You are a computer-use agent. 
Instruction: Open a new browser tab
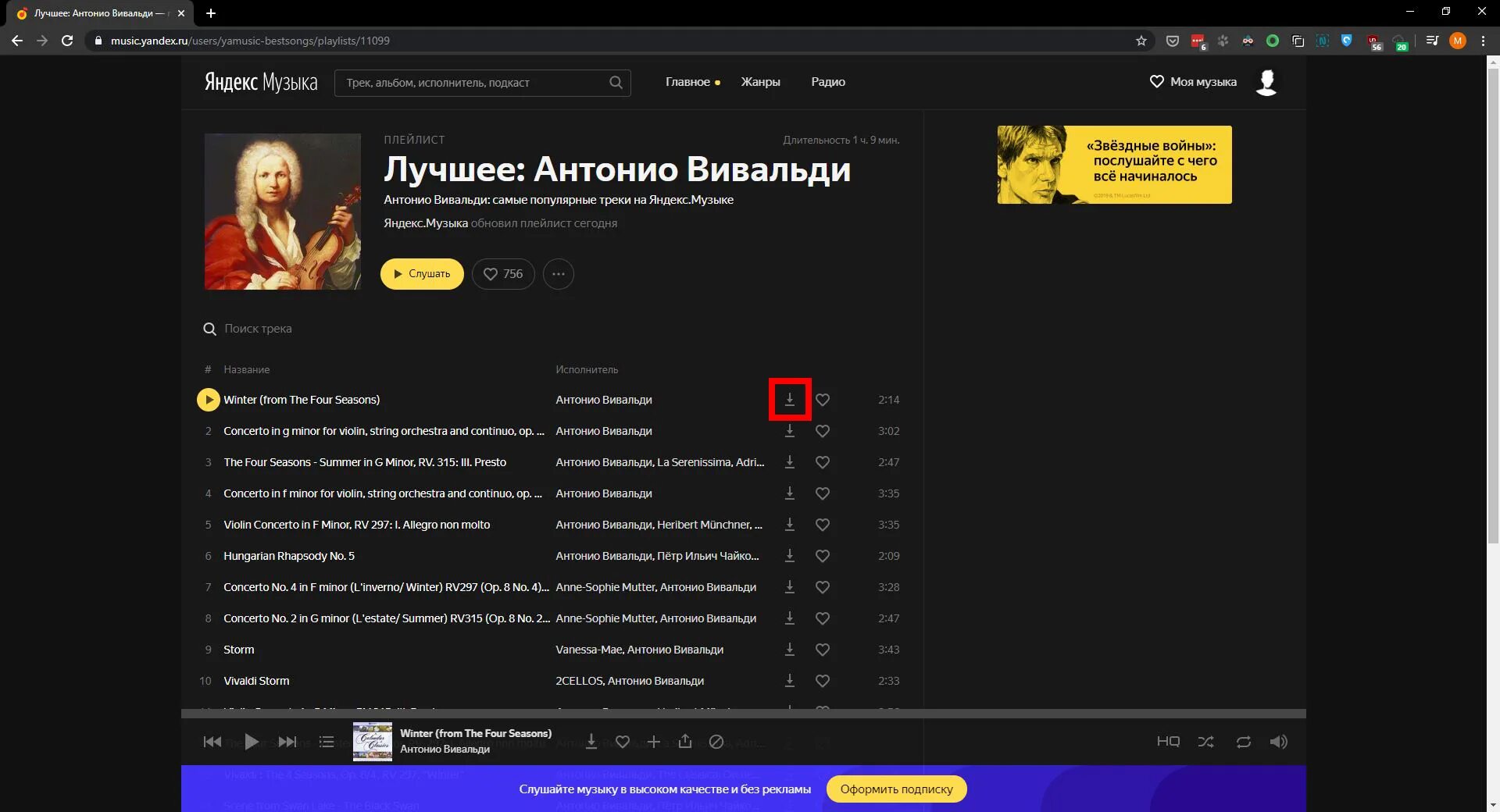click(211, 13)
